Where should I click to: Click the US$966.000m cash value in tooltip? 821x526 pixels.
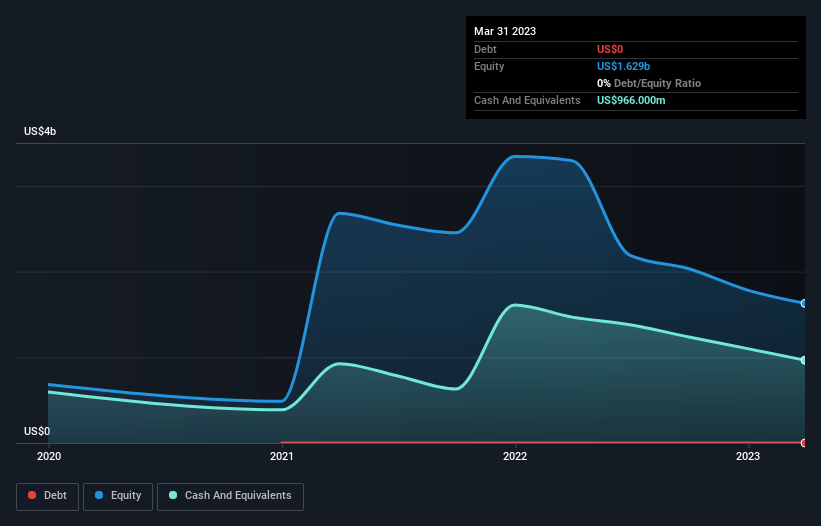631,100
